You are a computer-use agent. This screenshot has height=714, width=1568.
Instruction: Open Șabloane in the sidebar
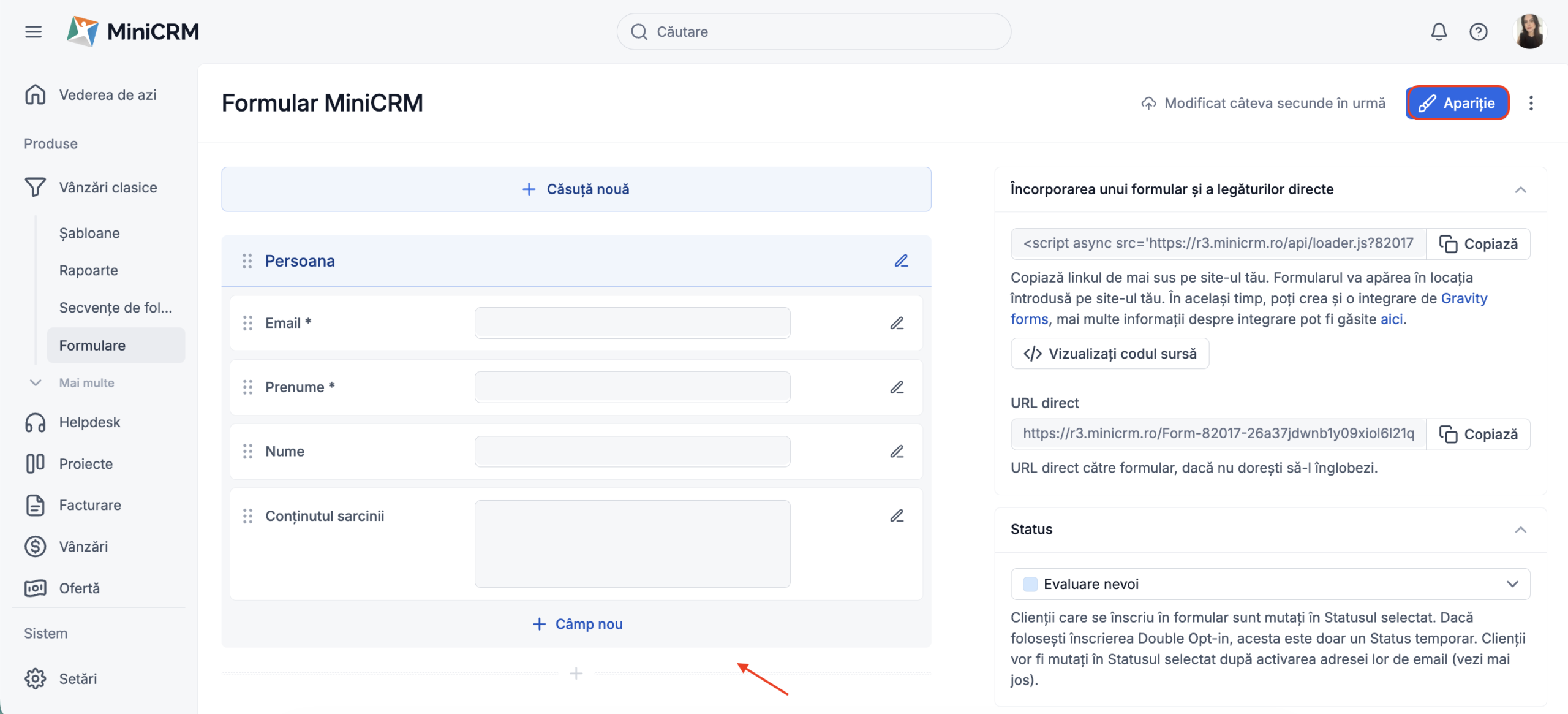click(x=89, y=233)
